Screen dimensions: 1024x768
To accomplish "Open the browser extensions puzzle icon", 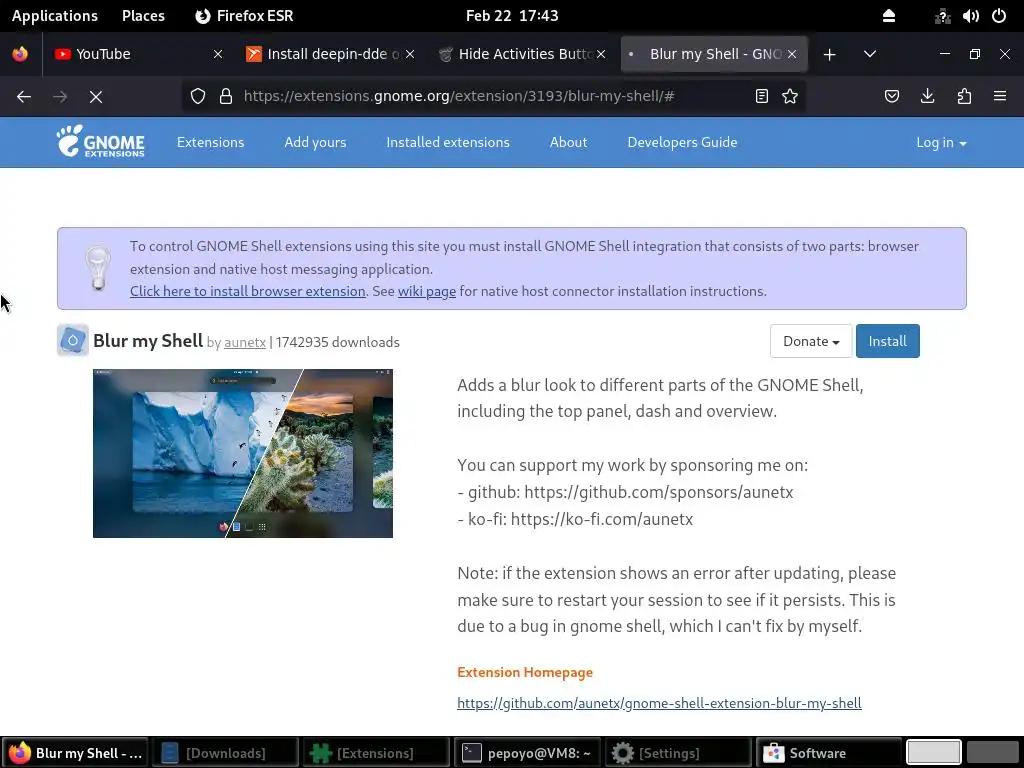I will pos(964,97).
